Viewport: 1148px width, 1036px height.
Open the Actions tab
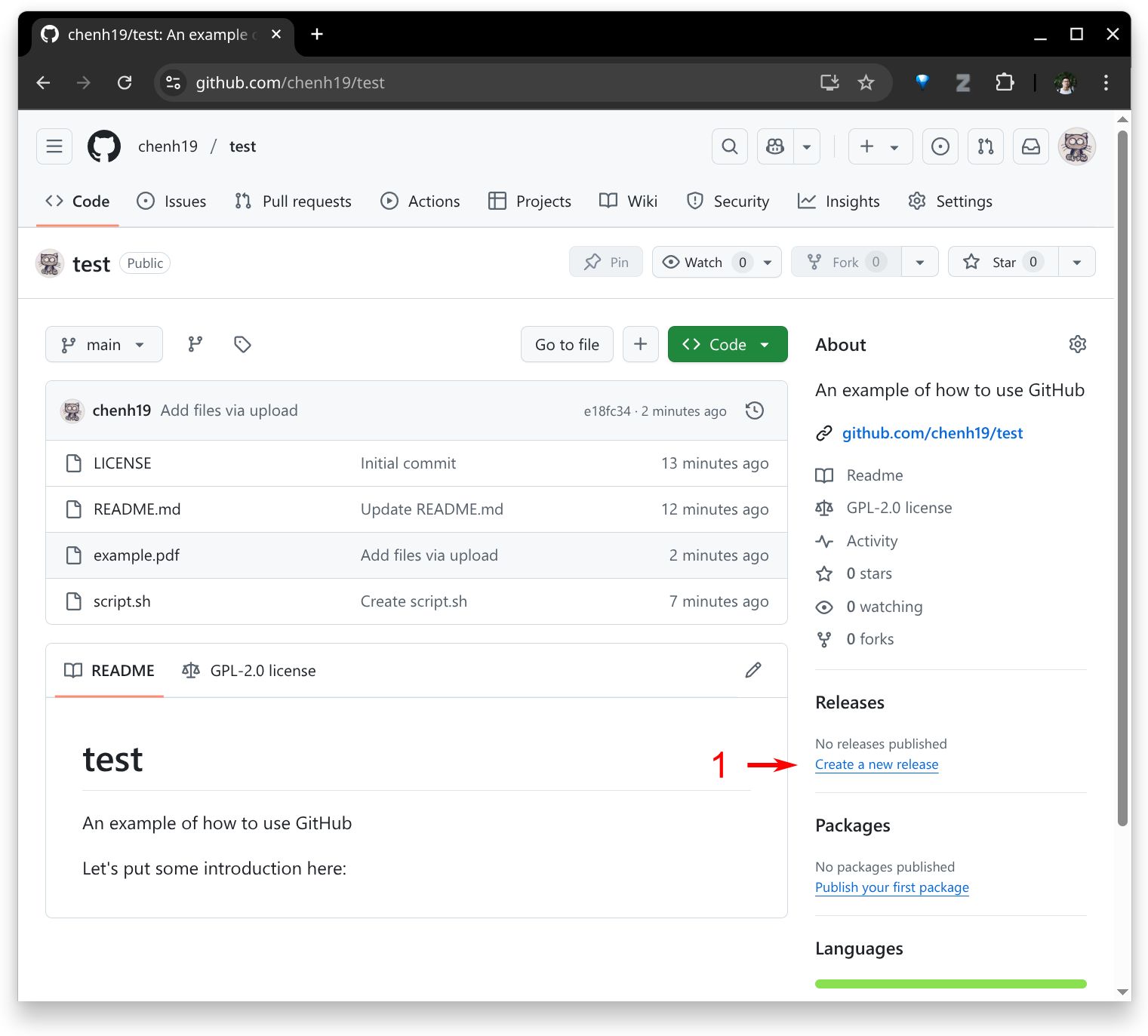point(420,201)
